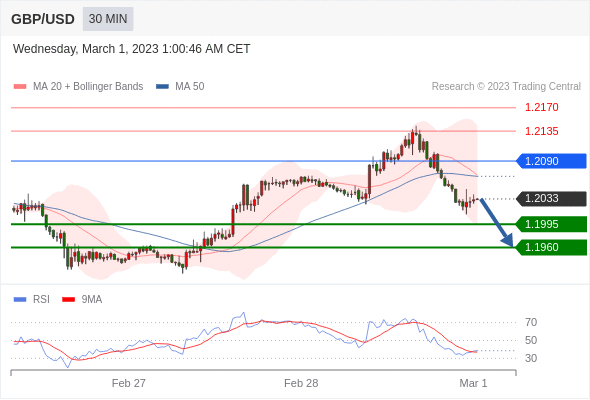
Task: Click the blue 1.2090 pivot price tag
Action: 551,161
